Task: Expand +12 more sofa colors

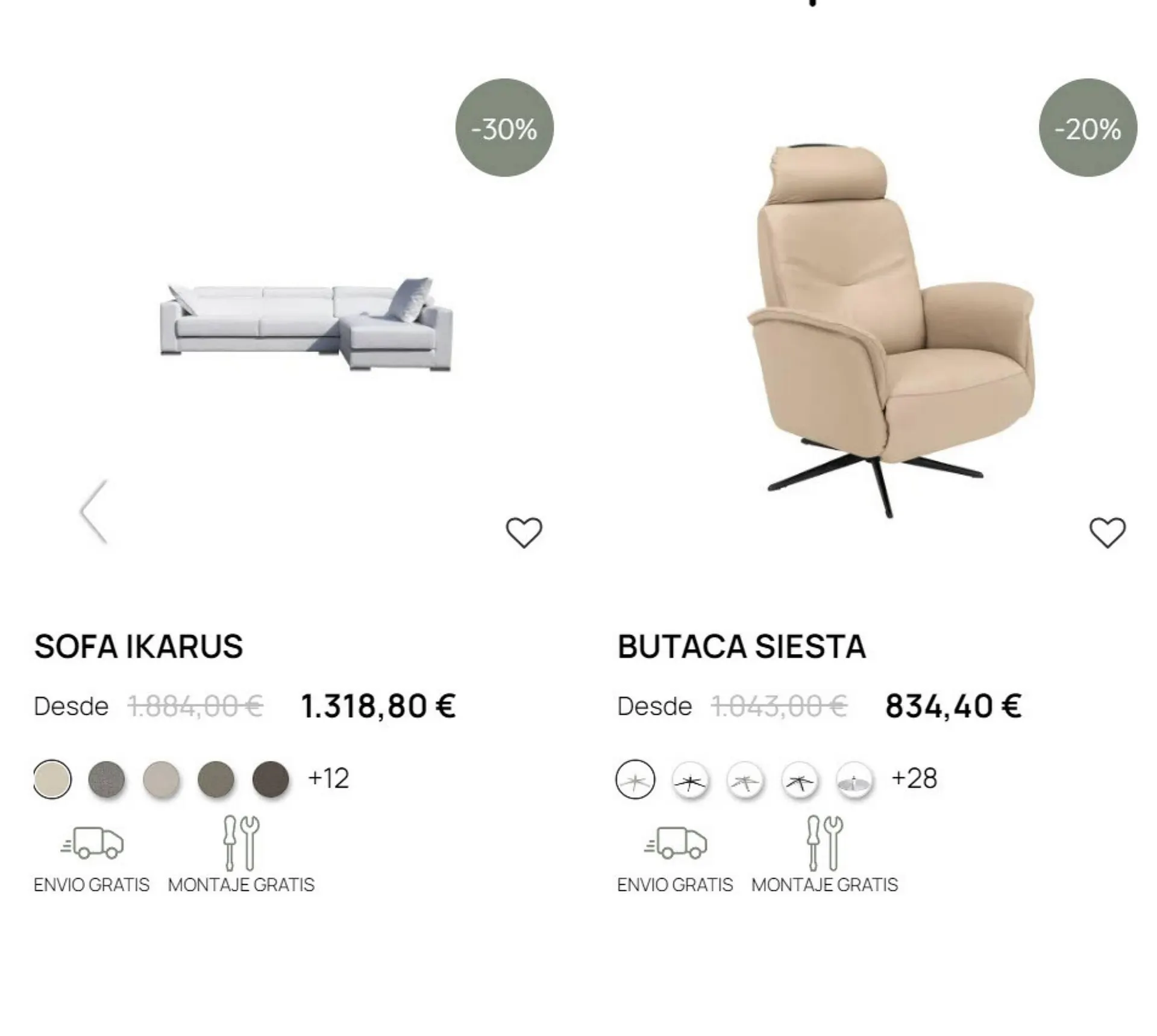Action: pyautogui.click(x=328, y=778)
